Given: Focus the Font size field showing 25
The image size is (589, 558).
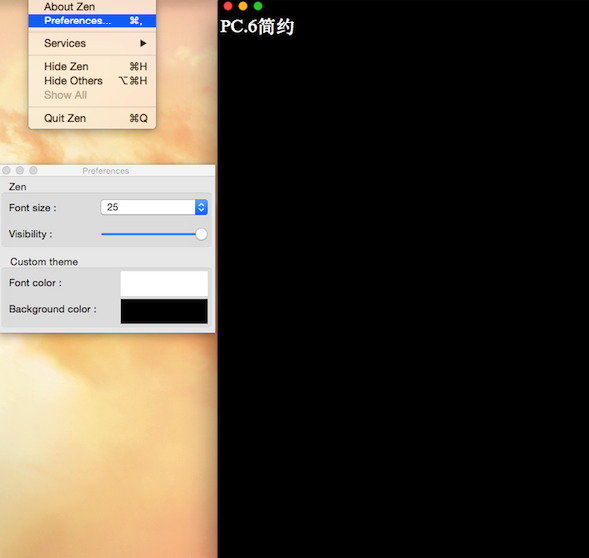Looking at the screenshot, I should (x=148, y=207).
